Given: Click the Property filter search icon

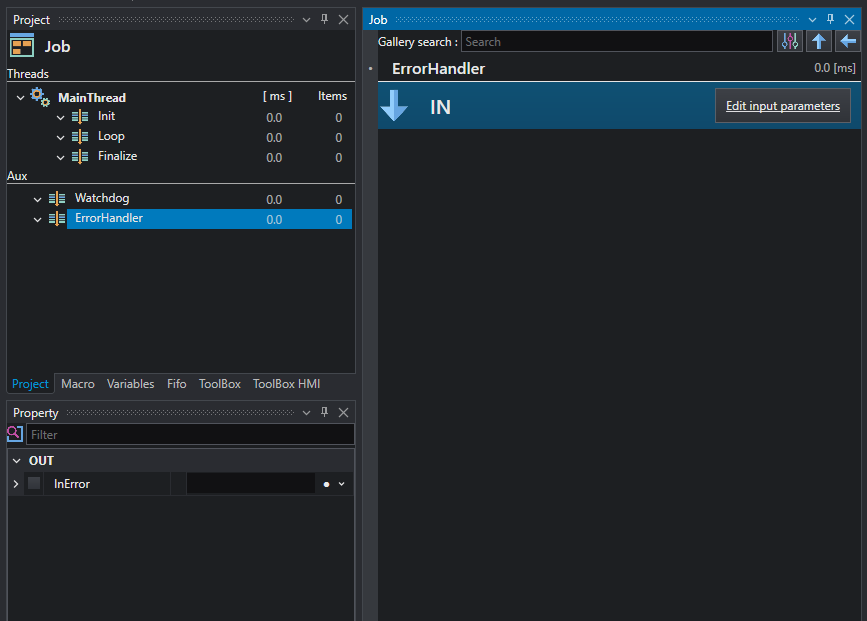Looking at the screenshot, I should [15, 434].
